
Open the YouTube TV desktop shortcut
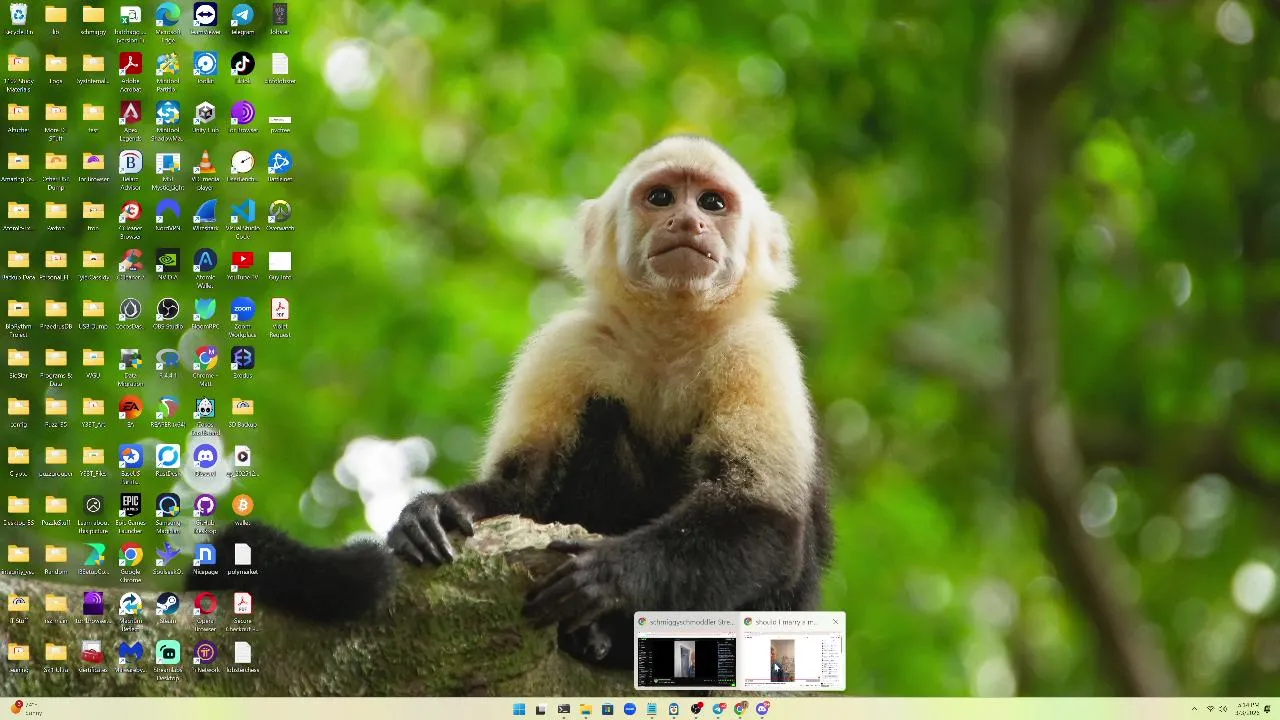[x=242, y=264]
